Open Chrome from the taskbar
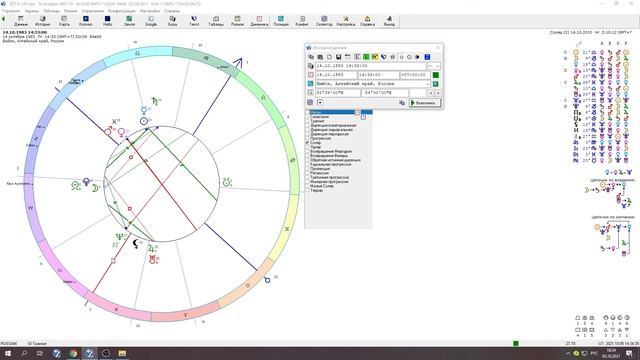640x360 pixels. [73, 353]
